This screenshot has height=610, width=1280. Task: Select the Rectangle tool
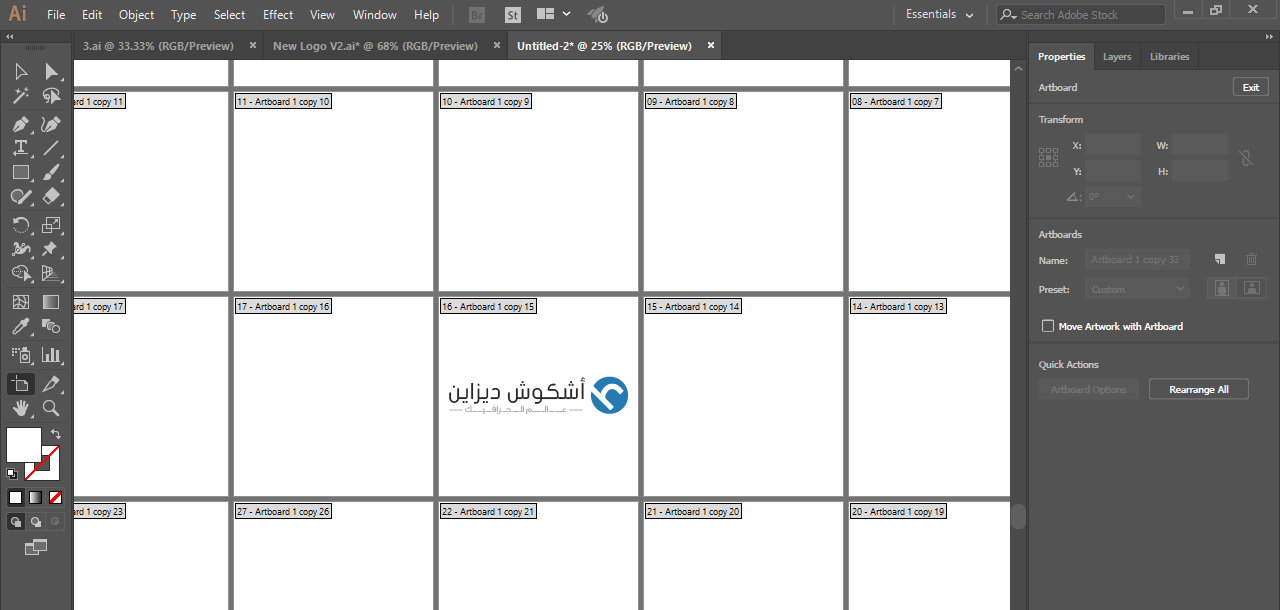(x=20, y=172)
